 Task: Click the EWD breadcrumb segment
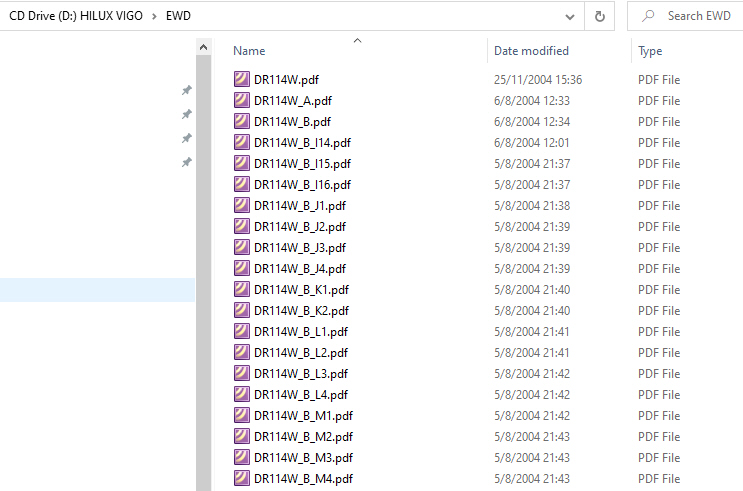click(178, 16)
